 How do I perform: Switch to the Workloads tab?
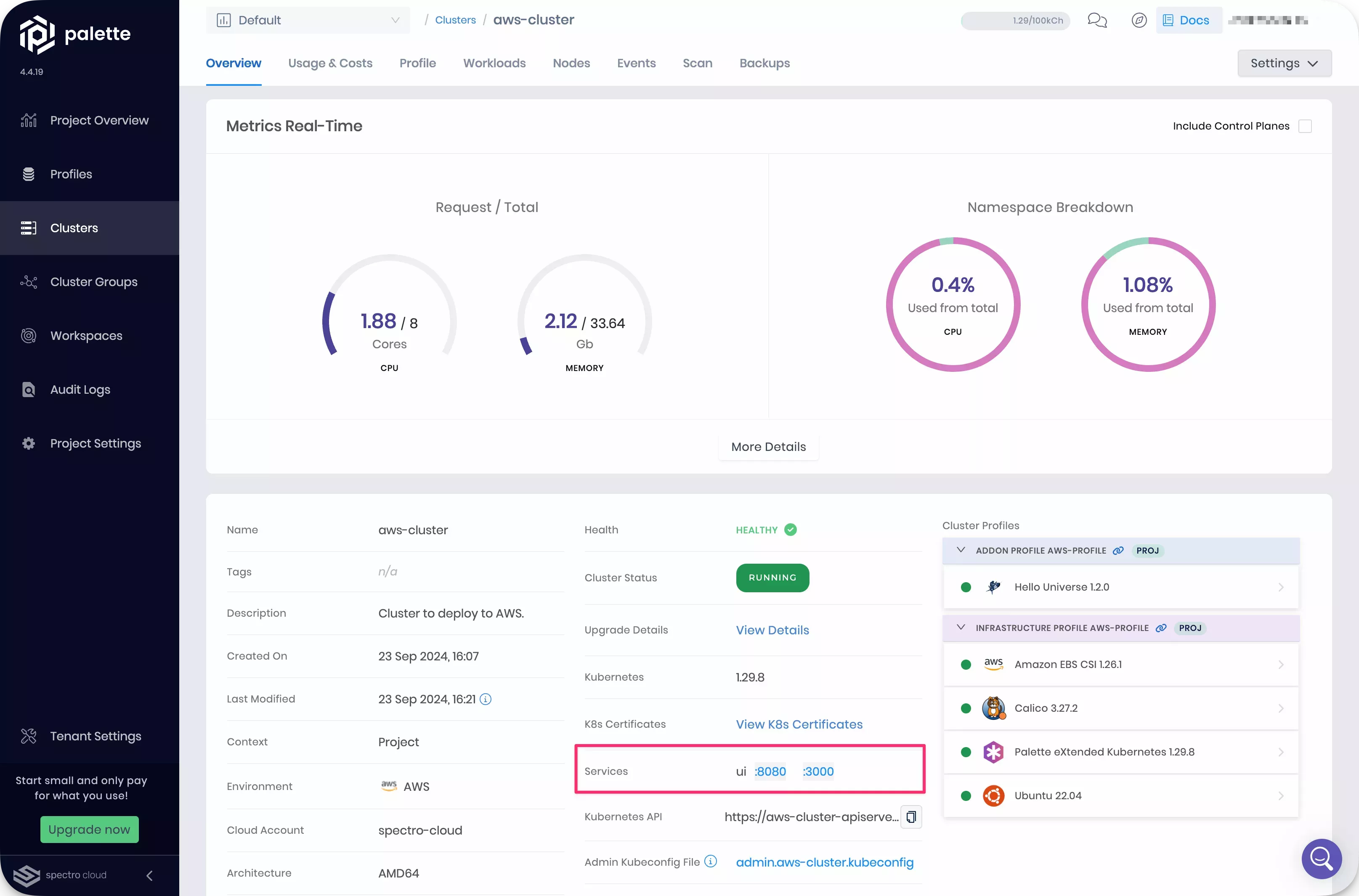coord(494,63)
